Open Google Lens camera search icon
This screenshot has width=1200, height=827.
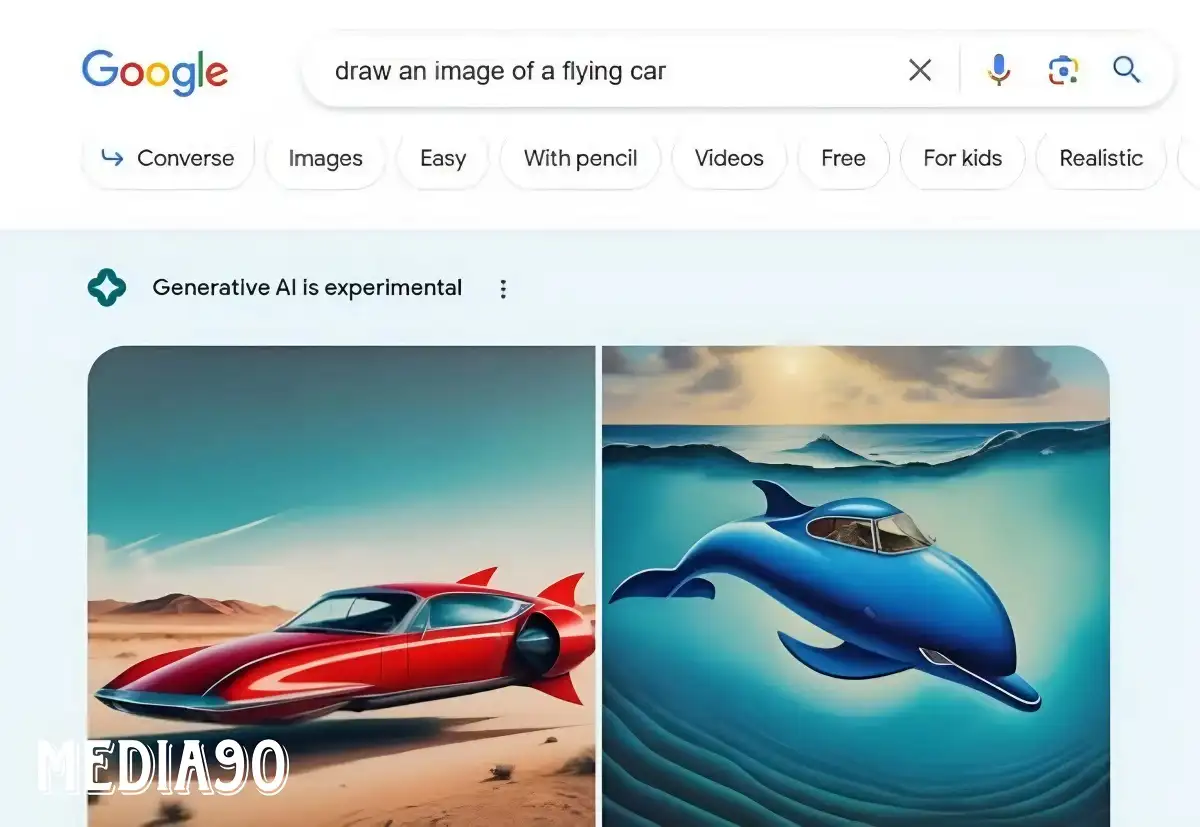click(x=1063, y=70)
